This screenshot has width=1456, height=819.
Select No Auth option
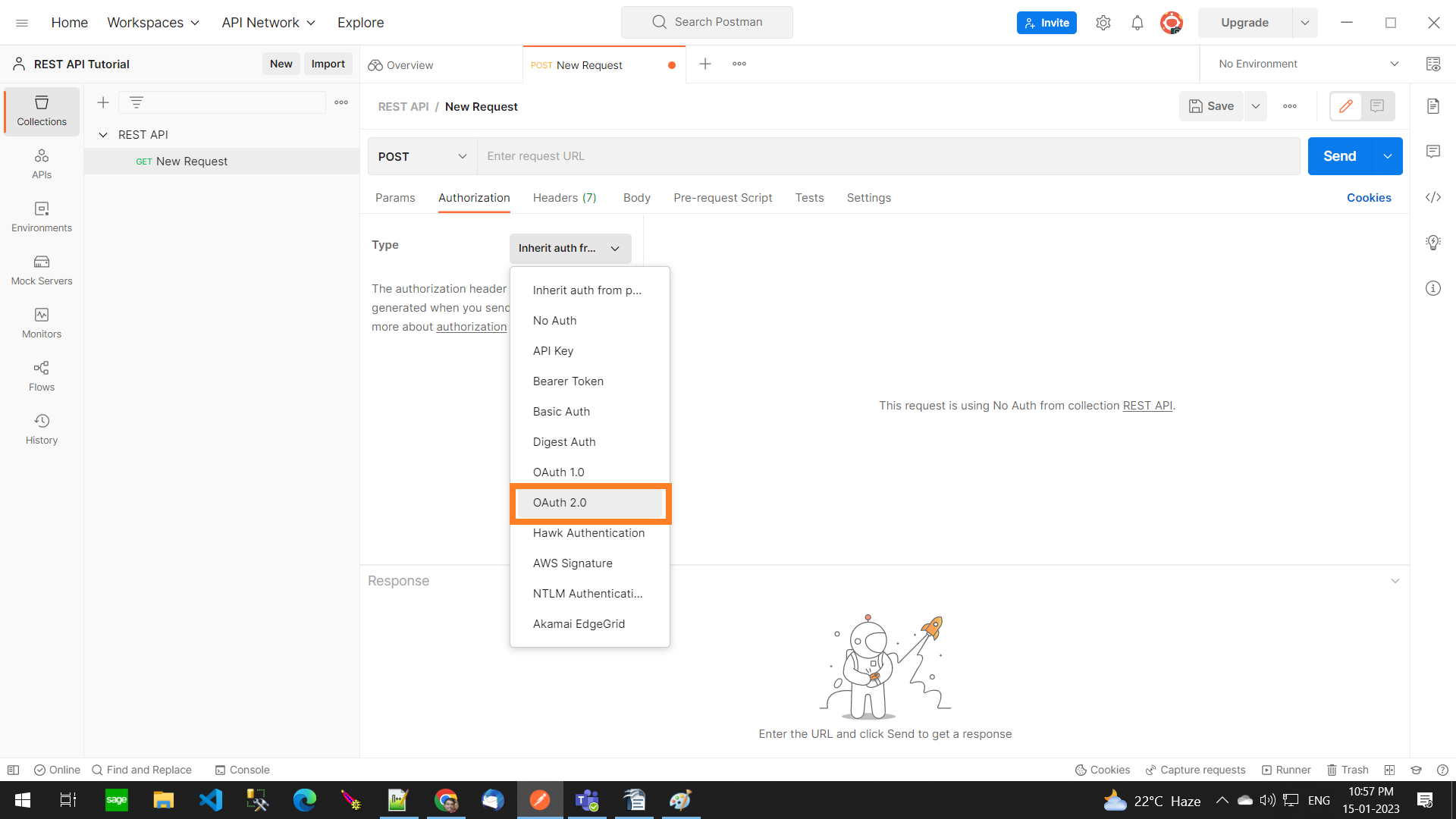coord(590,321)
